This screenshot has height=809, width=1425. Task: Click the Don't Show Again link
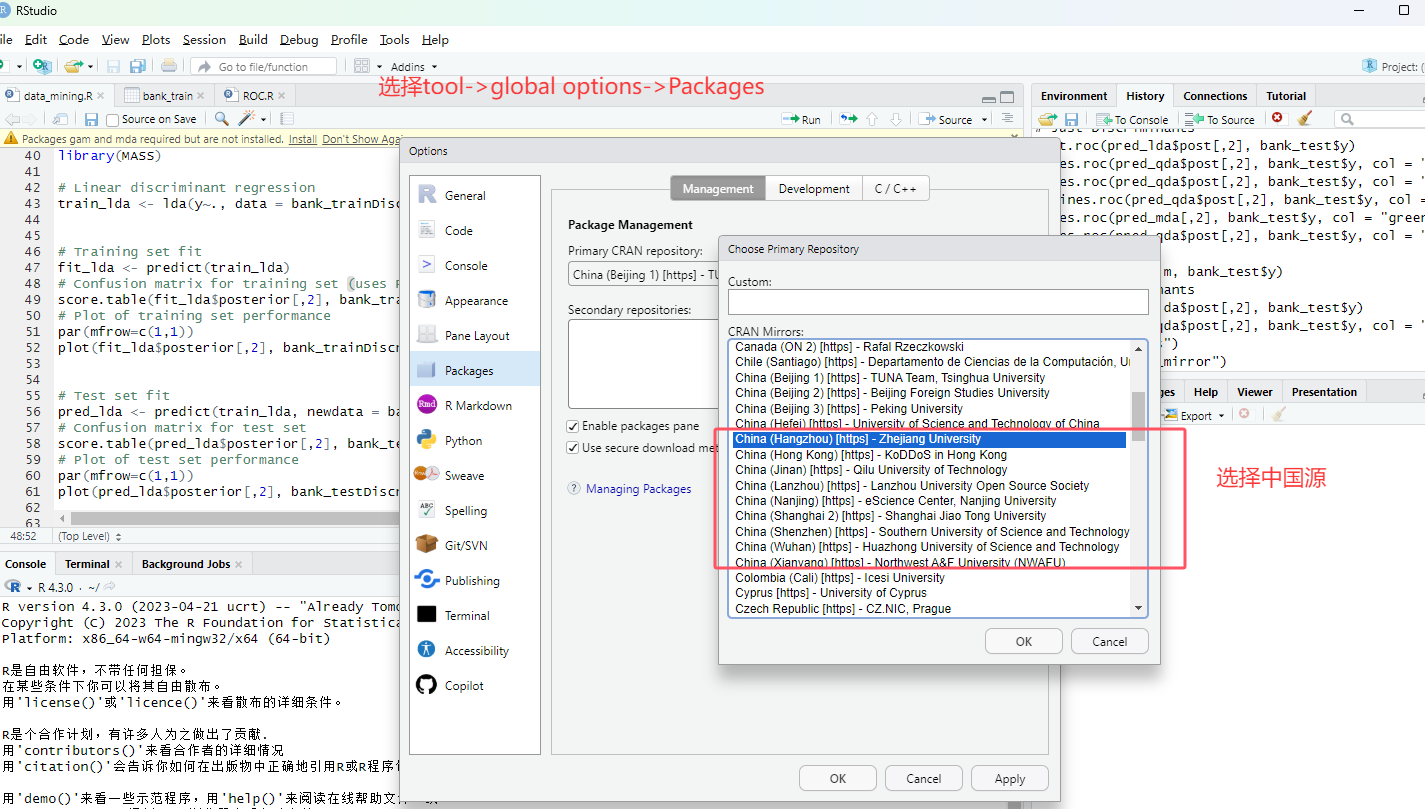[362, 139]
